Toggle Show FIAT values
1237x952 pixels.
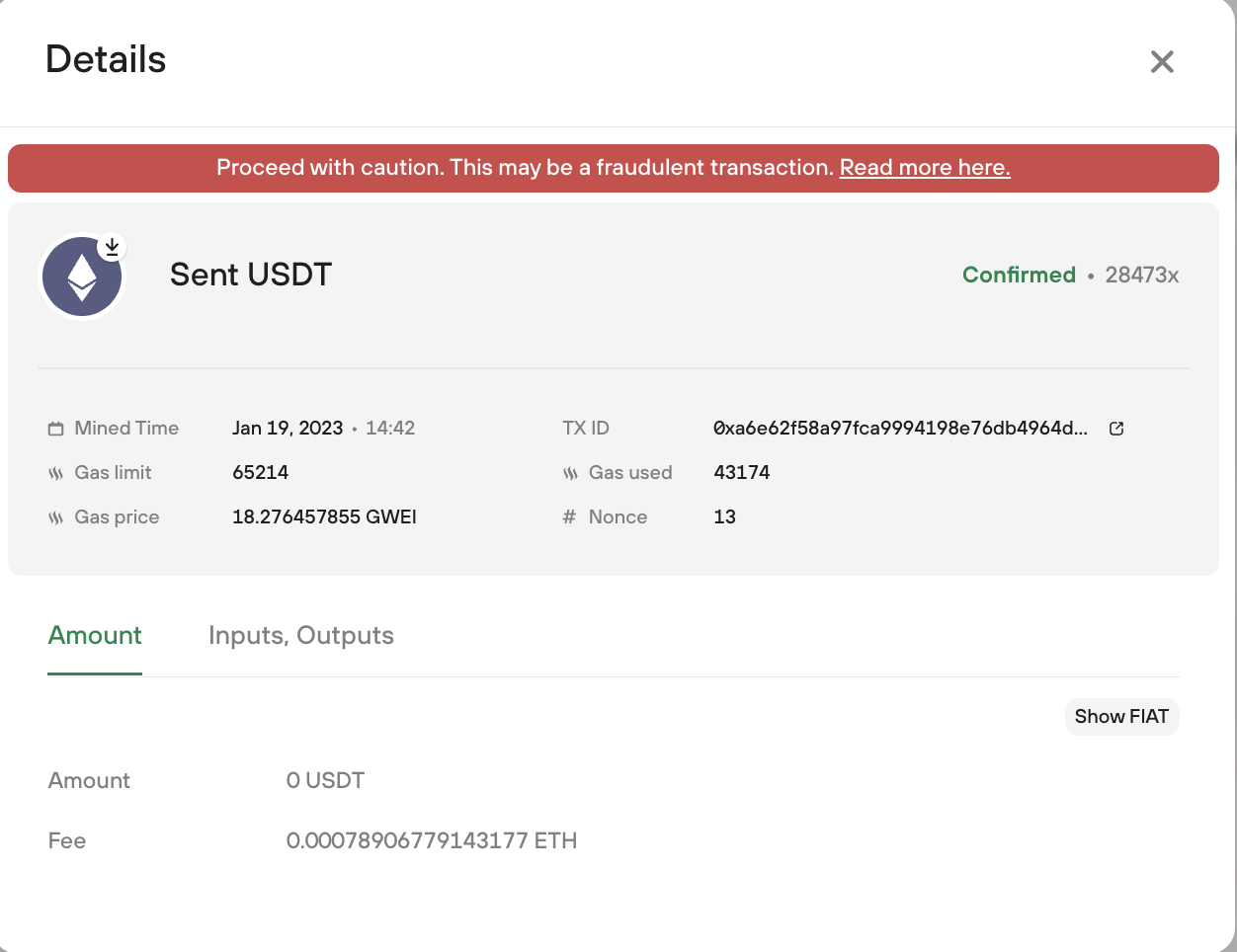(1121, 717)
